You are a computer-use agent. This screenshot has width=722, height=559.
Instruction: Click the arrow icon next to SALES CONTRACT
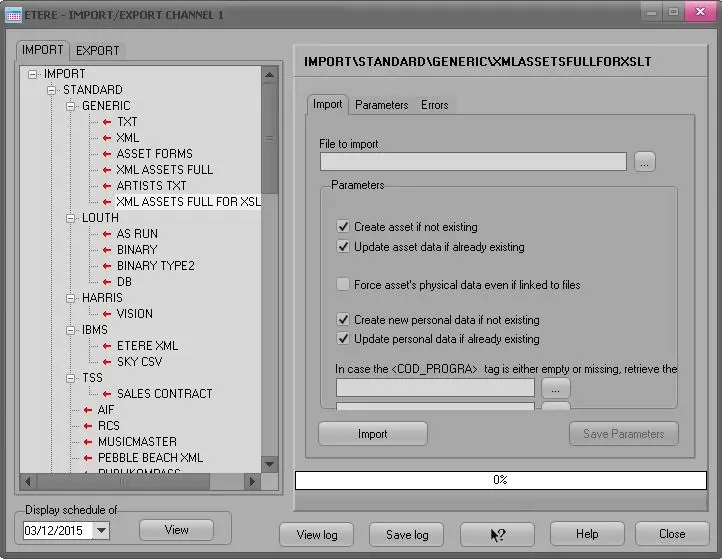pyautogui.click(x=106, y=394)
